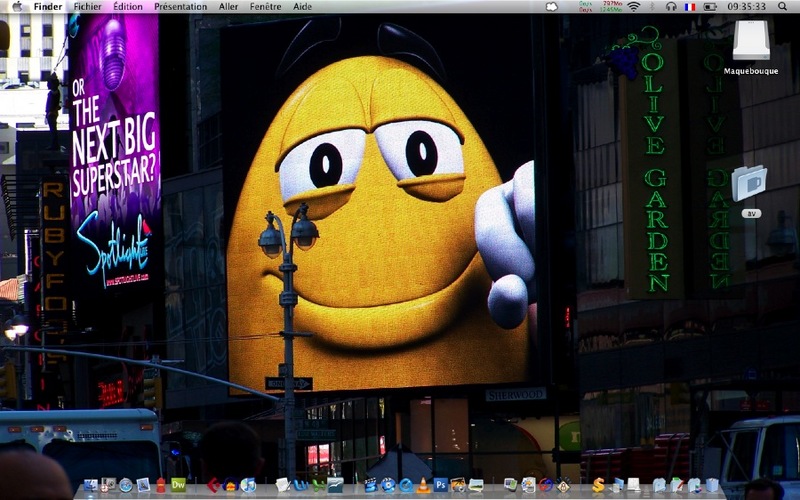The image size is (800, 500).
Task: Open the Aide menu
Action: (x=303, y=7)
